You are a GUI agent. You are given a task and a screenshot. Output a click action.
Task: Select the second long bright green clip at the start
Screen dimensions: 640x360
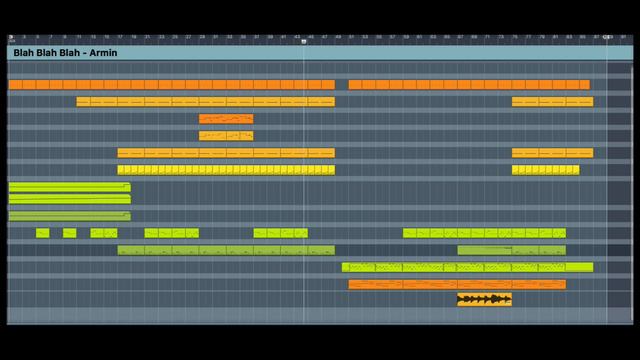click(x=70, y=199)
